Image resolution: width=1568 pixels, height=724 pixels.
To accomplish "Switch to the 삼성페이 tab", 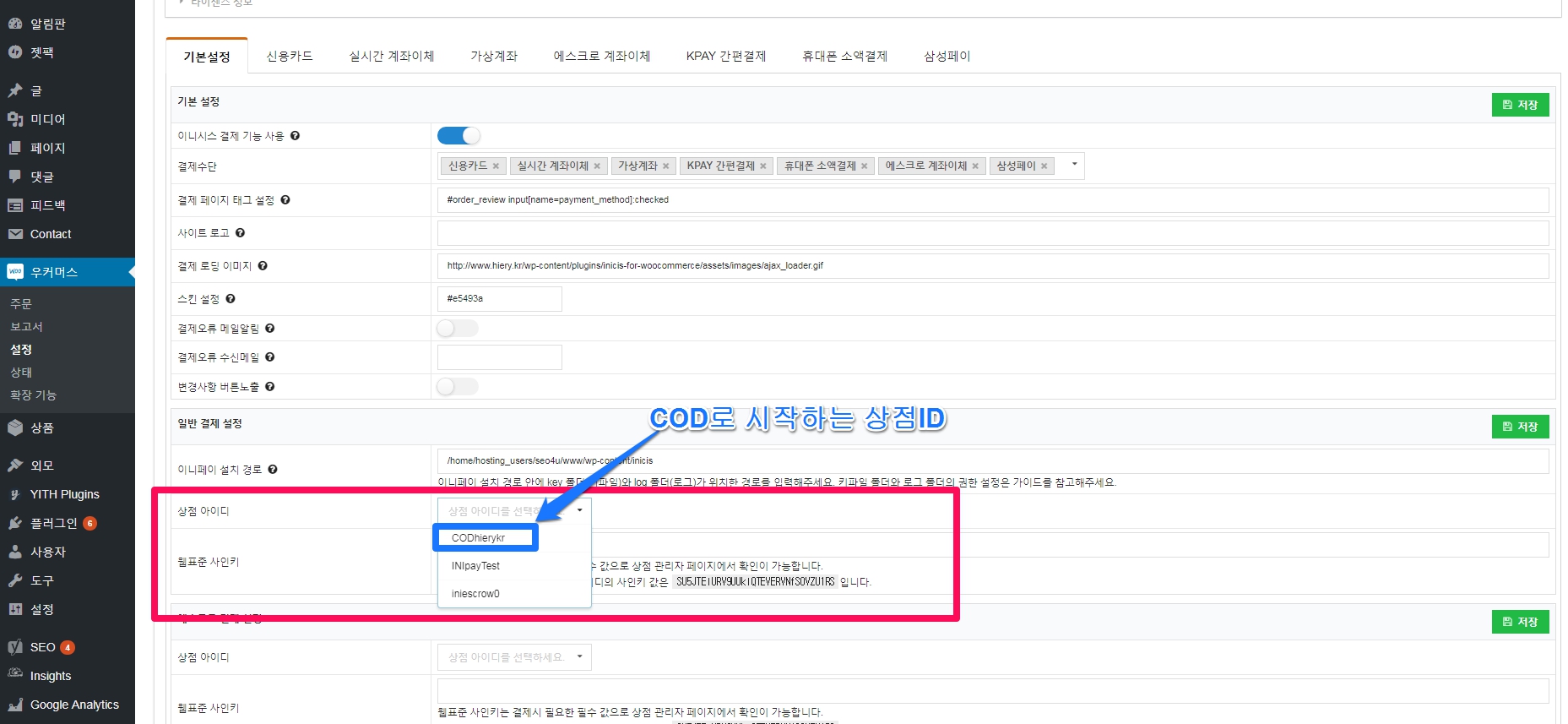I will 947,56.
